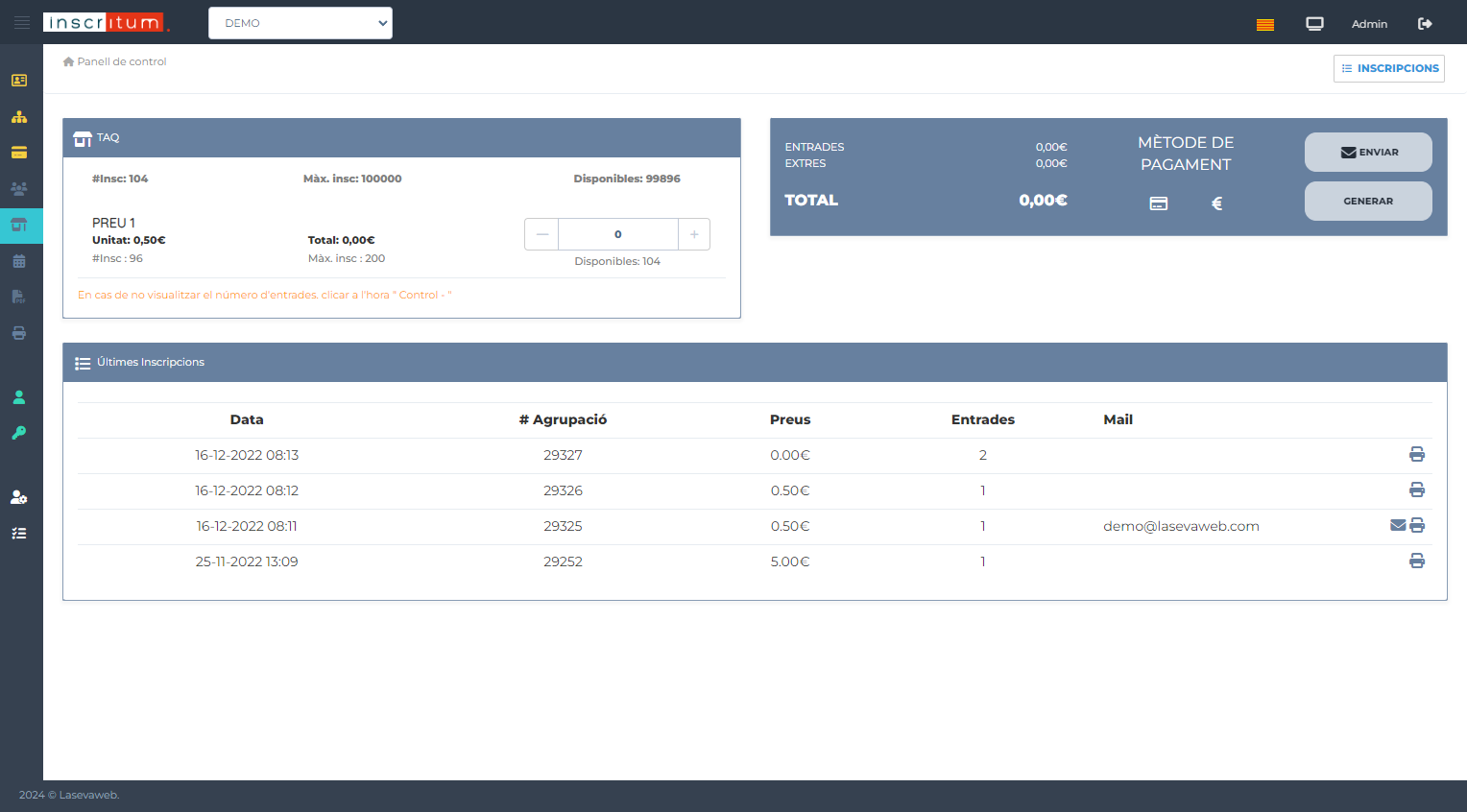This screenshot has width=1467, height=812.
Task: Click the Data column header
Action: point(247,419)
